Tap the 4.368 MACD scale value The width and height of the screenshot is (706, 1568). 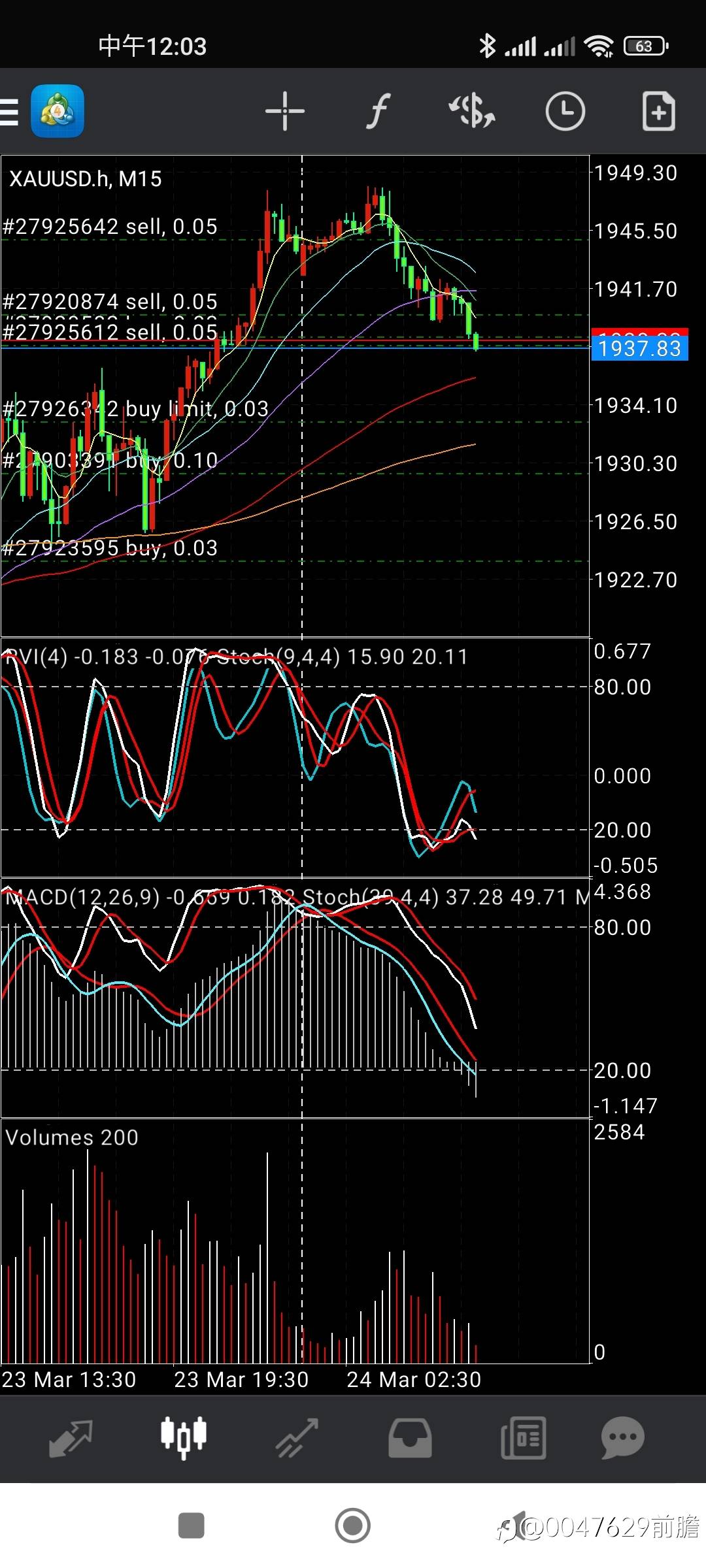click(x=622, y=892)
